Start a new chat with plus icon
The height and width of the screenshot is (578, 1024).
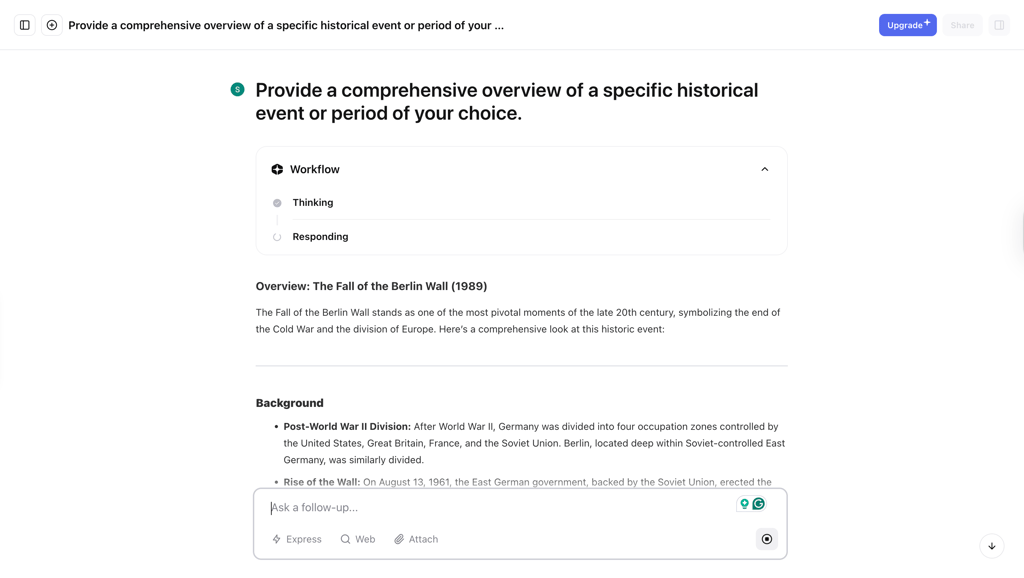(x=52, y=25)
